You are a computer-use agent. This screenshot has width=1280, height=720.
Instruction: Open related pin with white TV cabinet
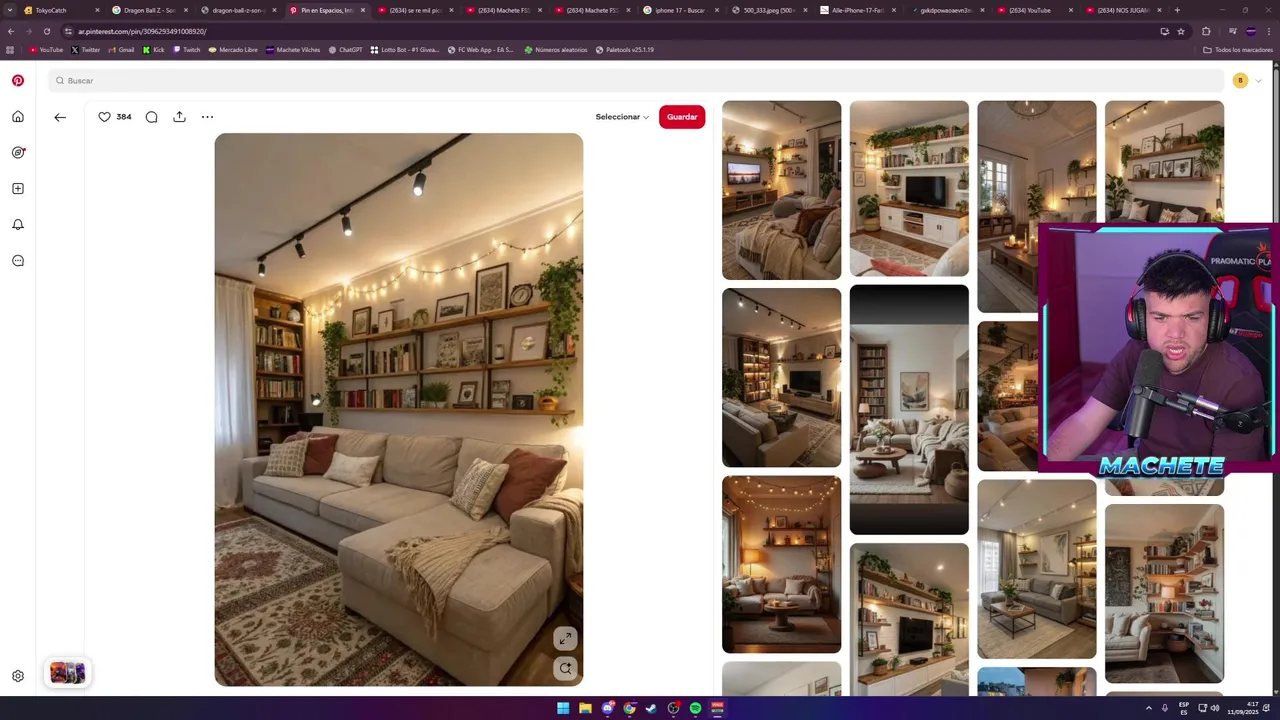coord(909,188)
